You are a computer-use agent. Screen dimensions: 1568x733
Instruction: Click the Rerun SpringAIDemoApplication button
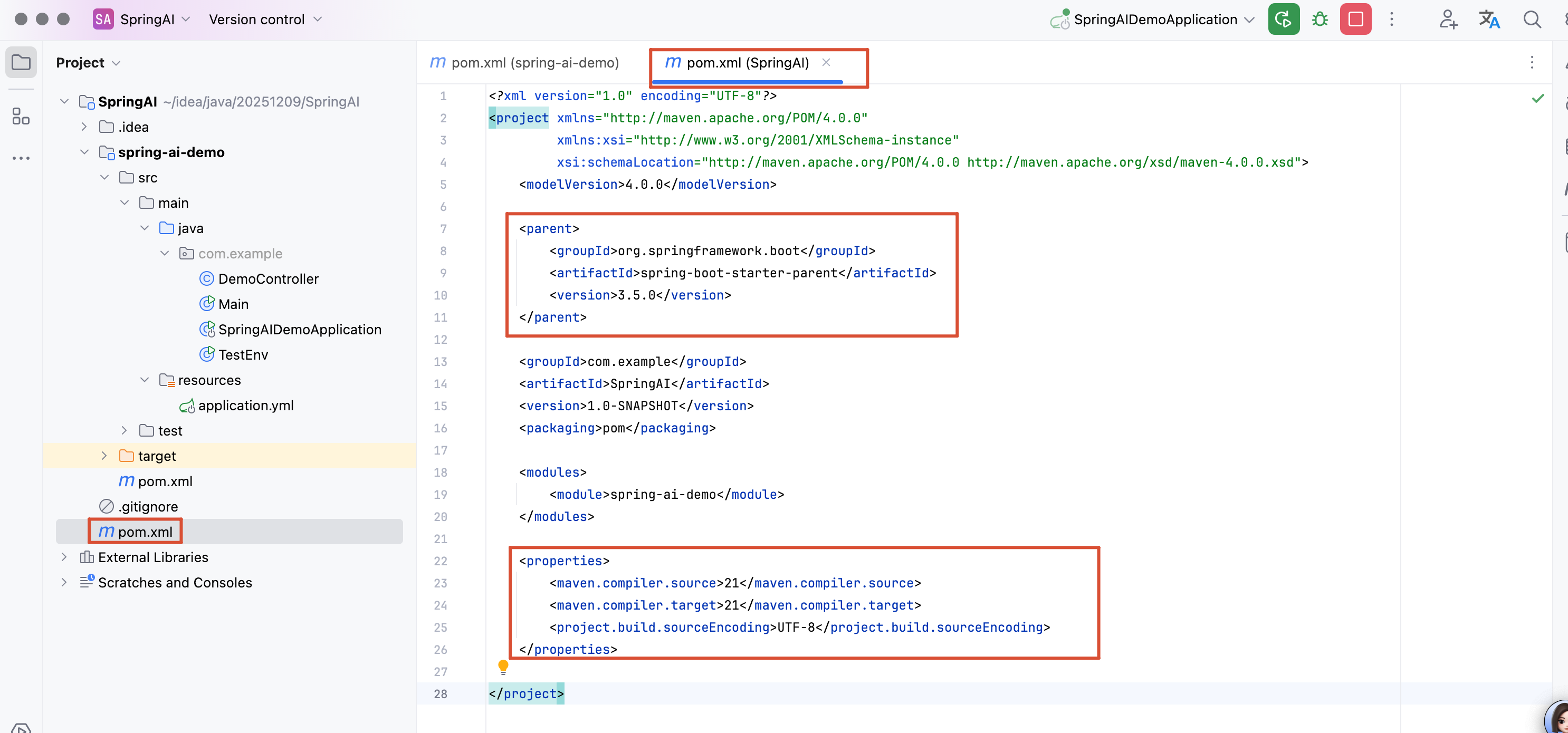1283,20
